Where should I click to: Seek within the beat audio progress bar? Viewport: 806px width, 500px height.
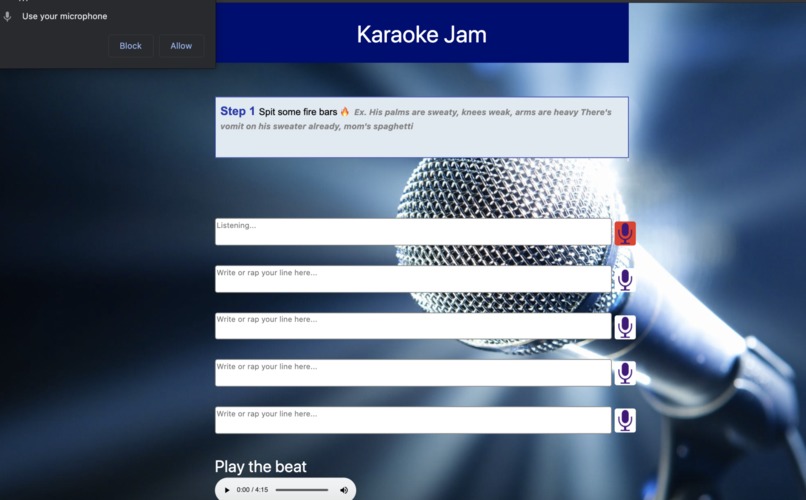click(x=302, y=490)
